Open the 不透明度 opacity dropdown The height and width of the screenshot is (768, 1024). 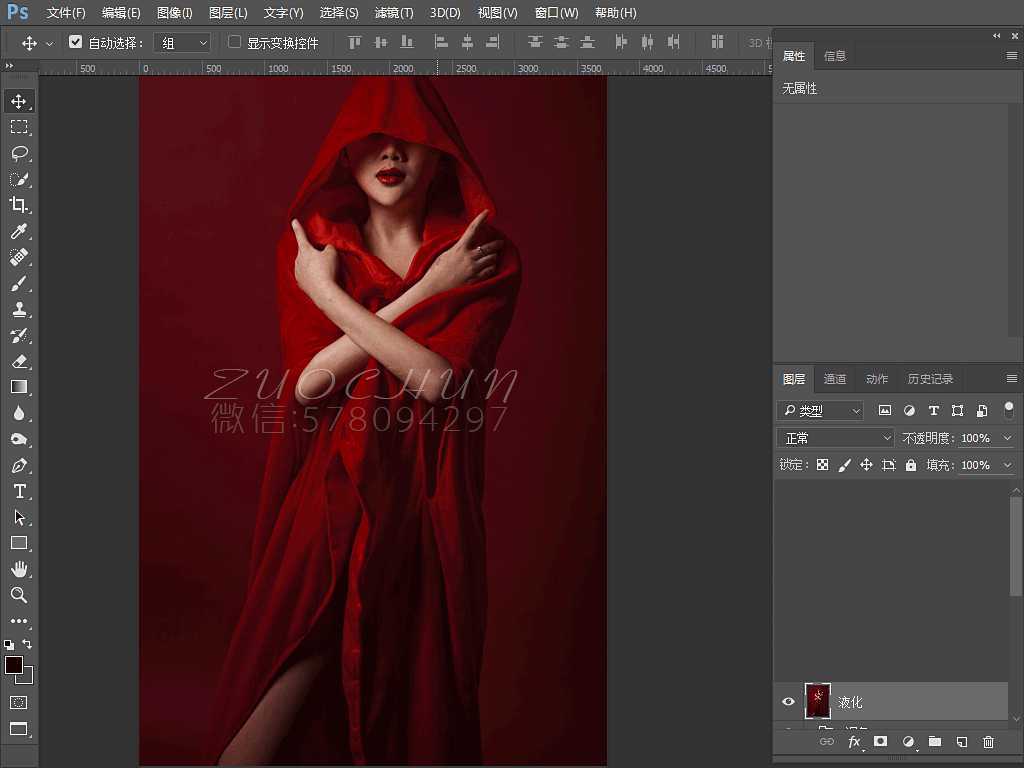[x=1006, y=437]
